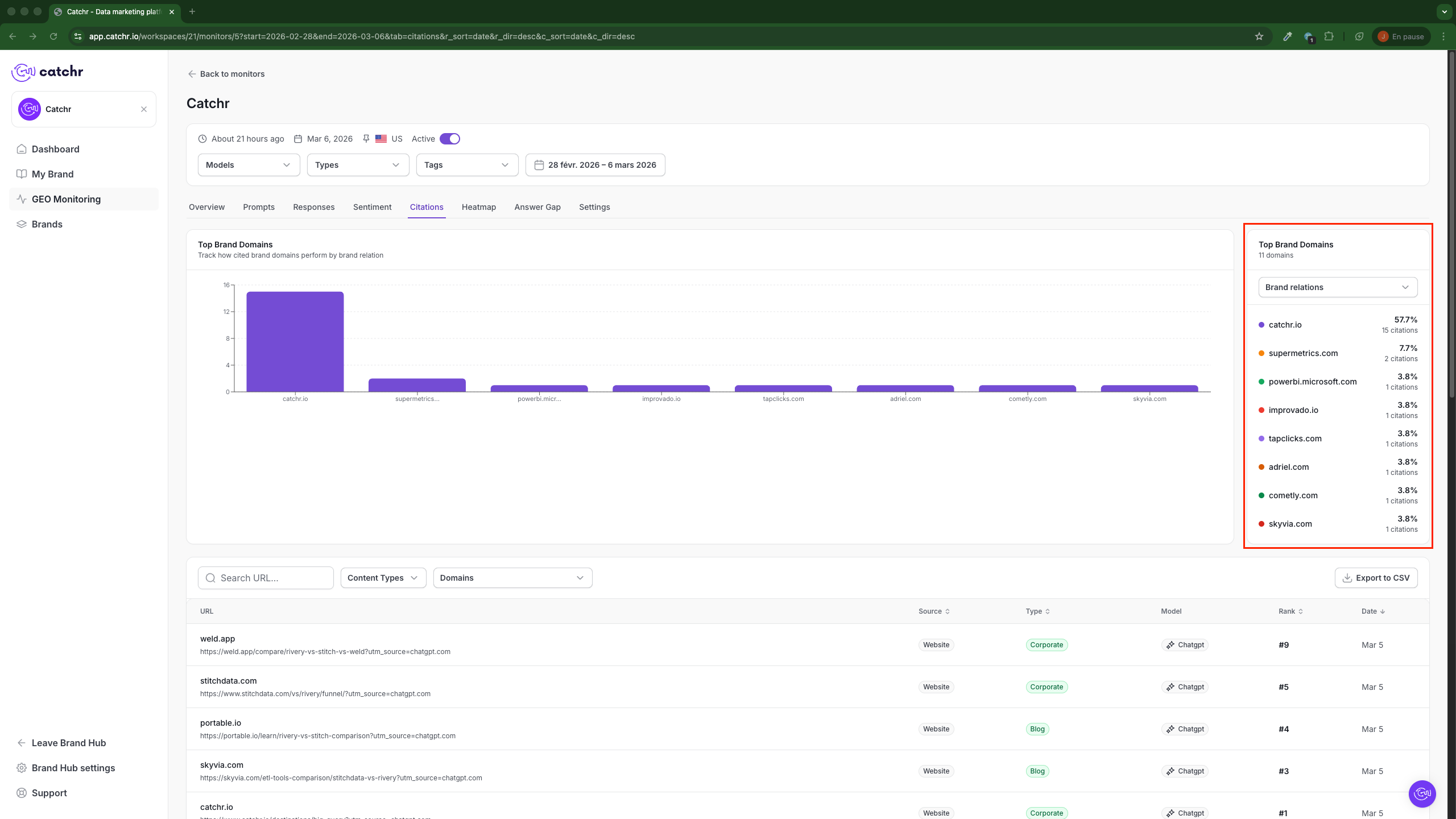Sort table by the Date column
Image resolution: width=1456 pixels, height=819 pixels.
pyautogui.click(x=1373, y=611)
